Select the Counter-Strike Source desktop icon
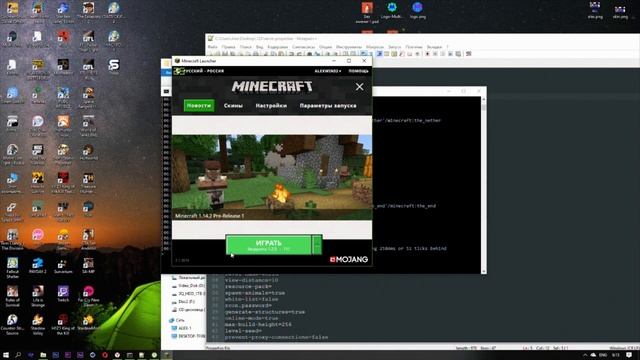 tap(12, 325)
